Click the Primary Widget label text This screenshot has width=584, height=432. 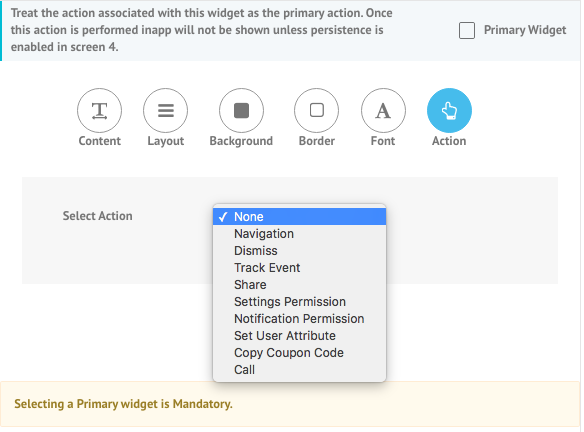[525, 30]
